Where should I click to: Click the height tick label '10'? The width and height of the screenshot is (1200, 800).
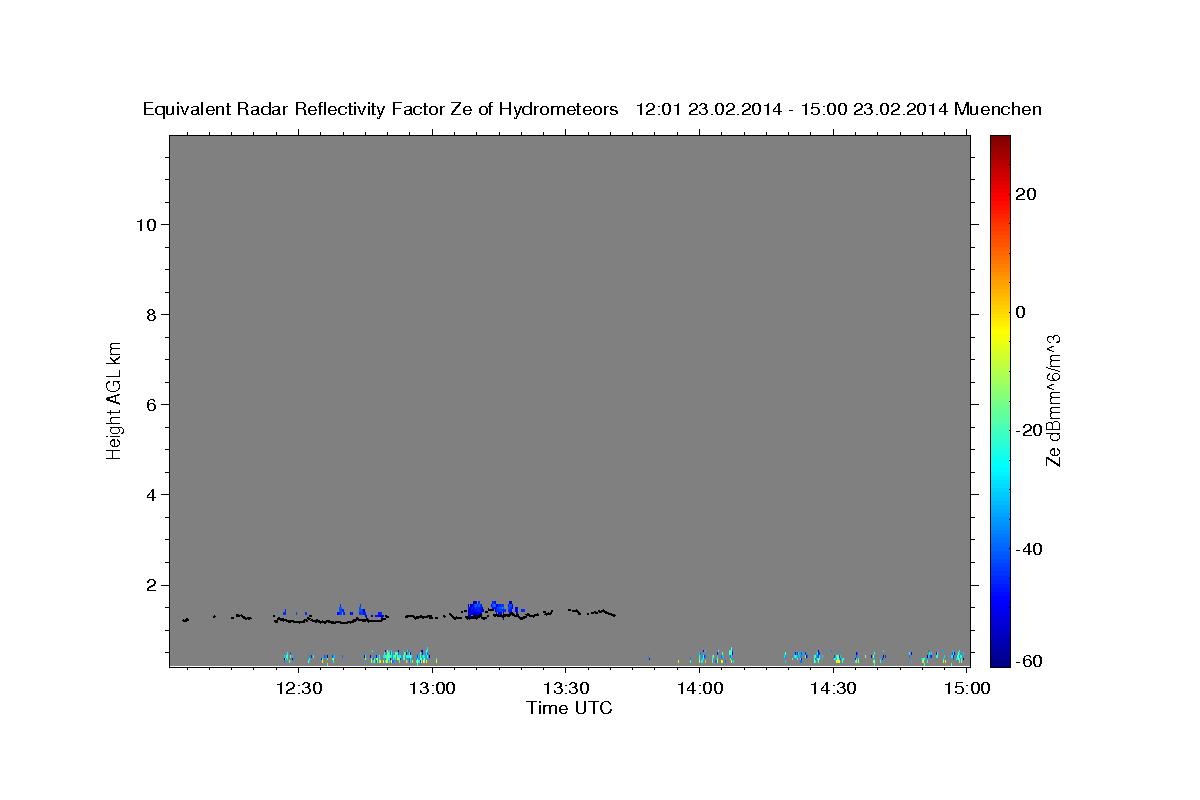[x=145, y=224]
